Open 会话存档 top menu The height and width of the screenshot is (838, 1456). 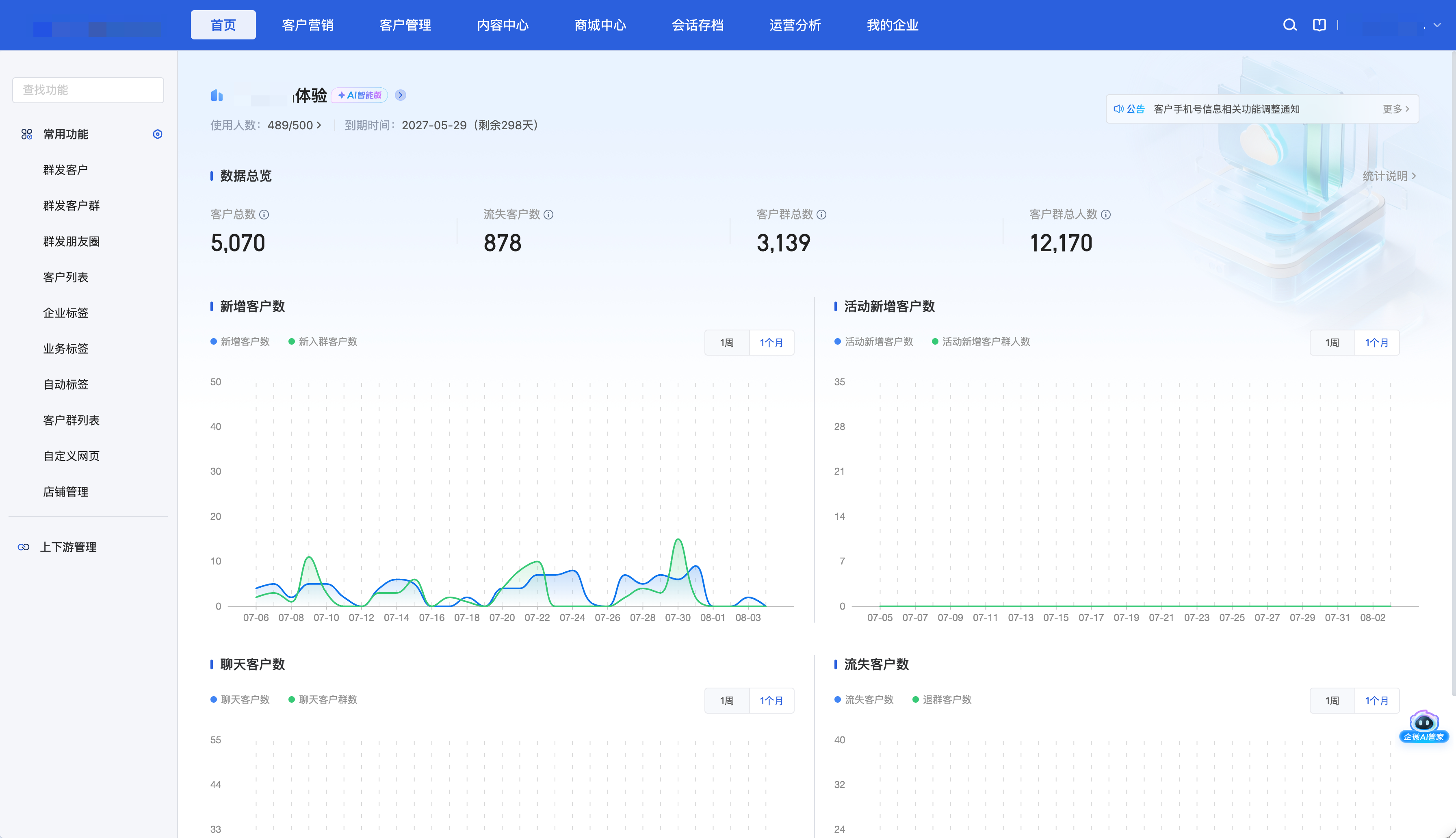coord(698,25)
